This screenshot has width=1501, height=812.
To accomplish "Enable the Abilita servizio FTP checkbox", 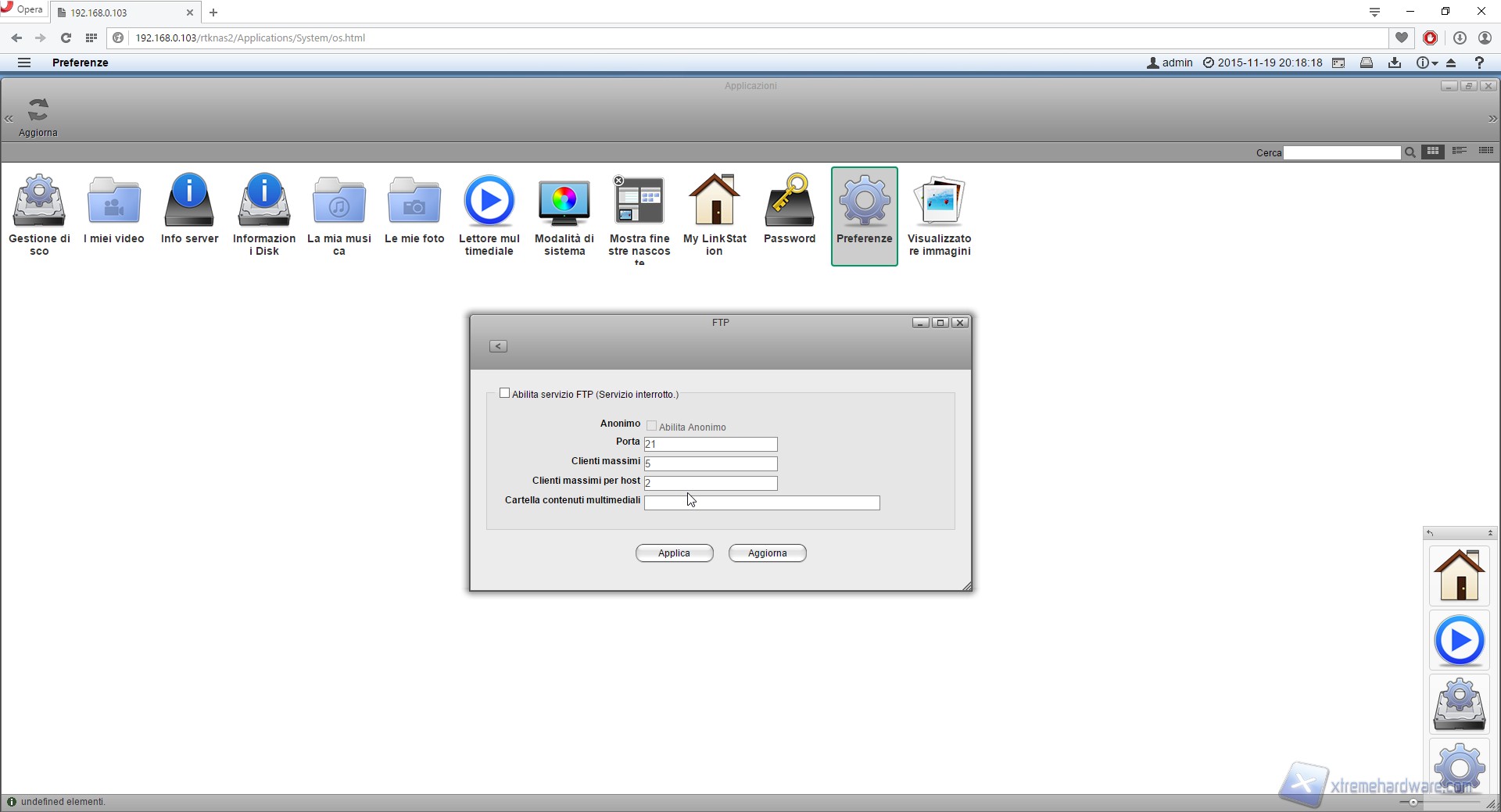I will (x=505, y=394).
